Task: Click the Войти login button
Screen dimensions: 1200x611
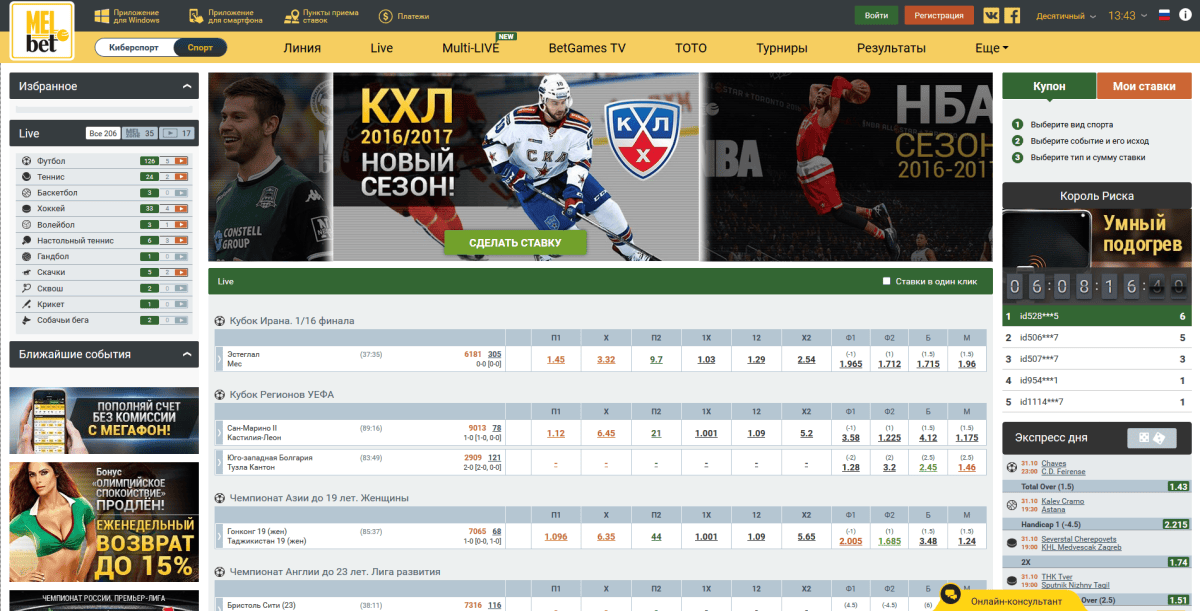Action: 876,16
